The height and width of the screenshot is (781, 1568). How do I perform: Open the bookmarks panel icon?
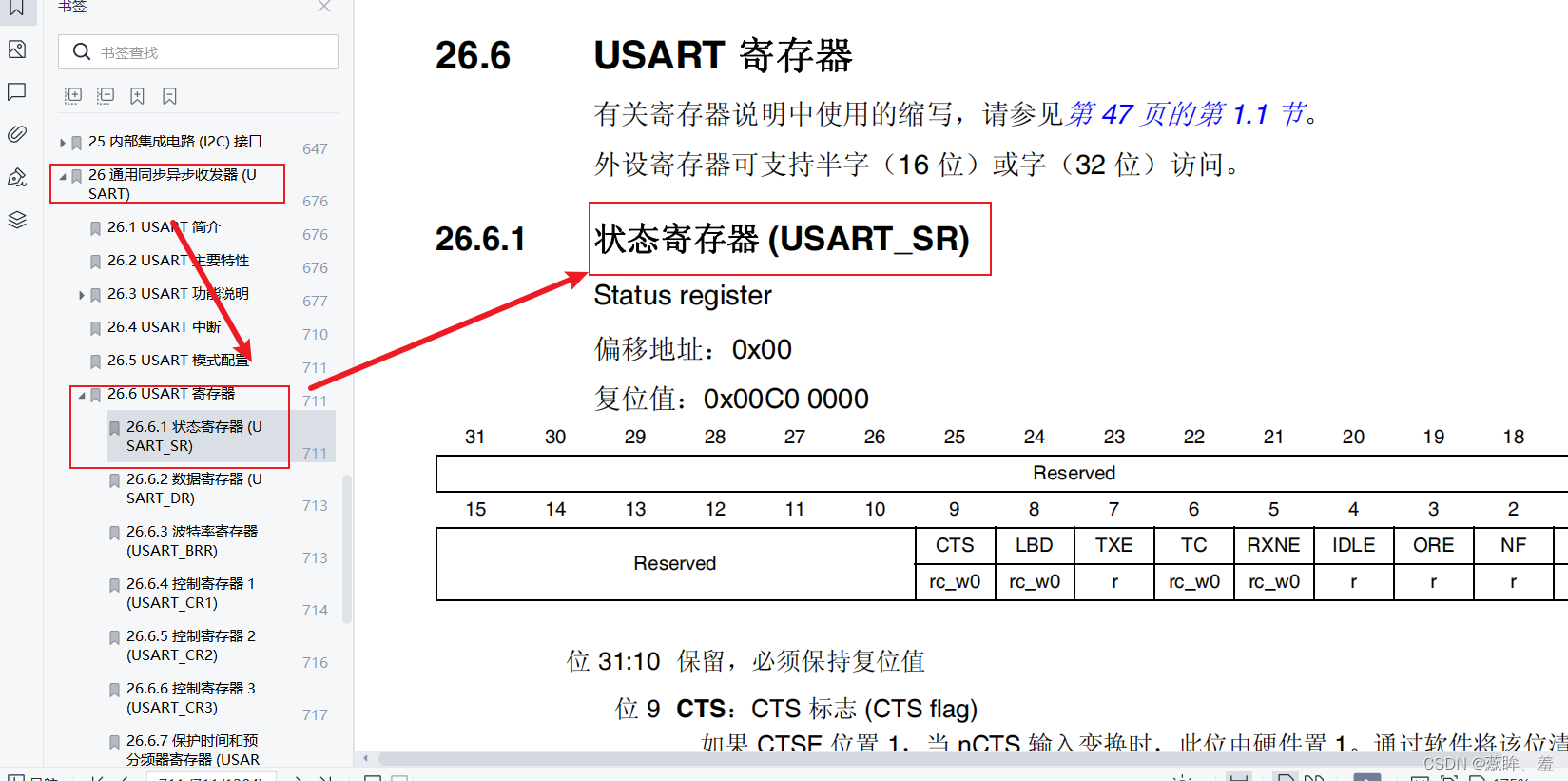(17, 8)
